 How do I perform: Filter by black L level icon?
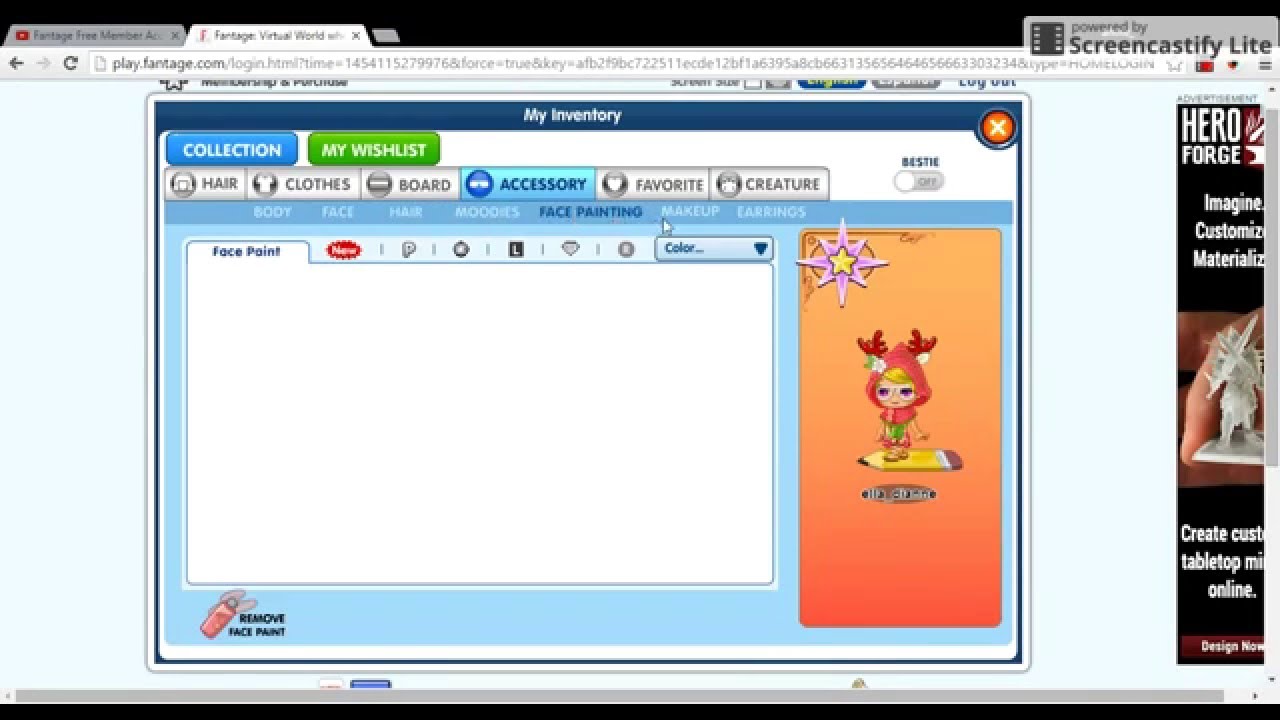(516, 250)
